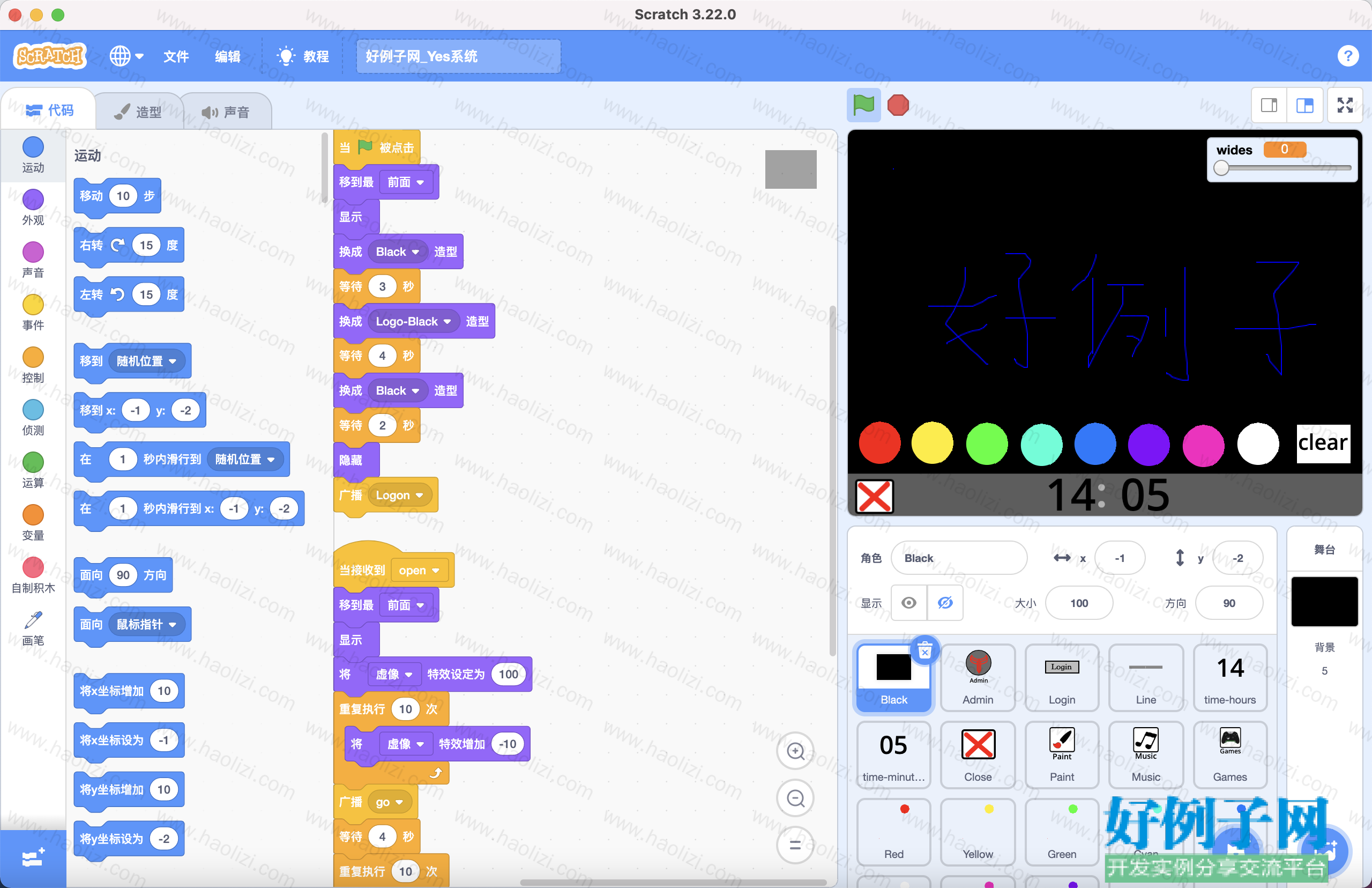Select the Login sprite
Screen dimensions: 1372x888
coord(1061,678)
